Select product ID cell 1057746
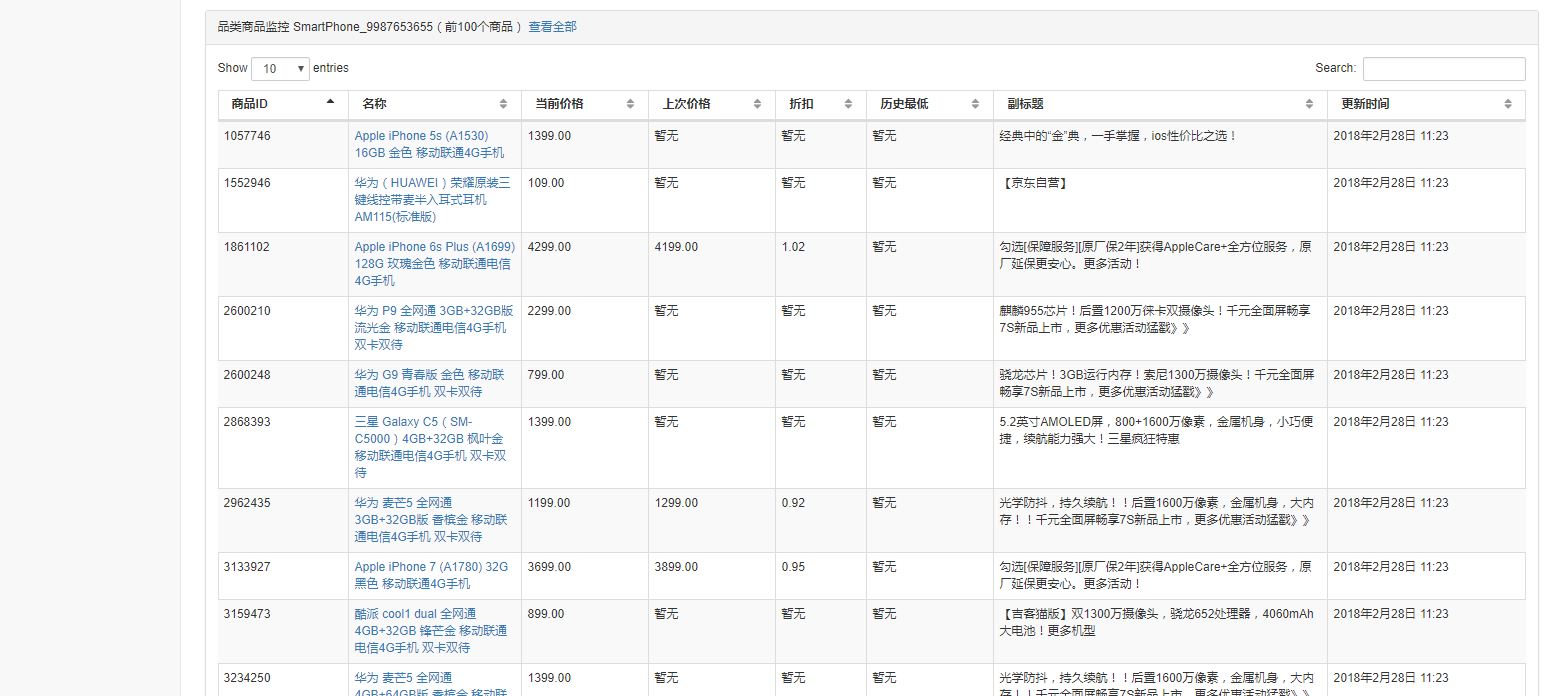1549x696 pixels. pos(247,136)
